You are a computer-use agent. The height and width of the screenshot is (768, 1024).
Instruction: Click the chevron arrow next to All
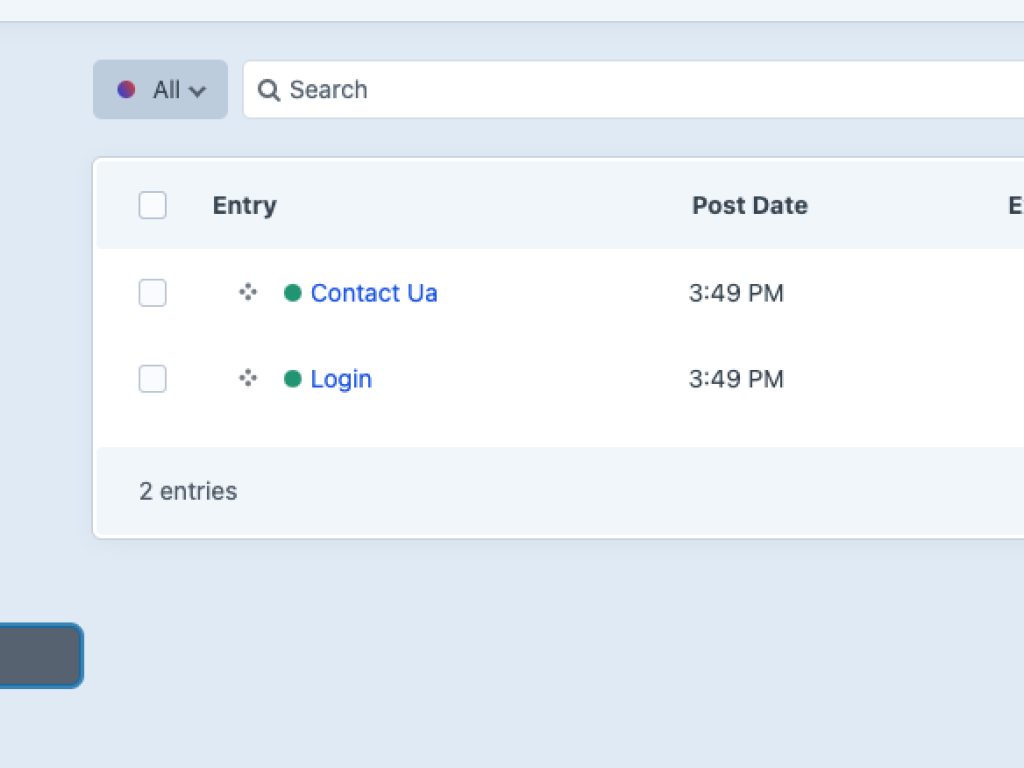(197, 91)
